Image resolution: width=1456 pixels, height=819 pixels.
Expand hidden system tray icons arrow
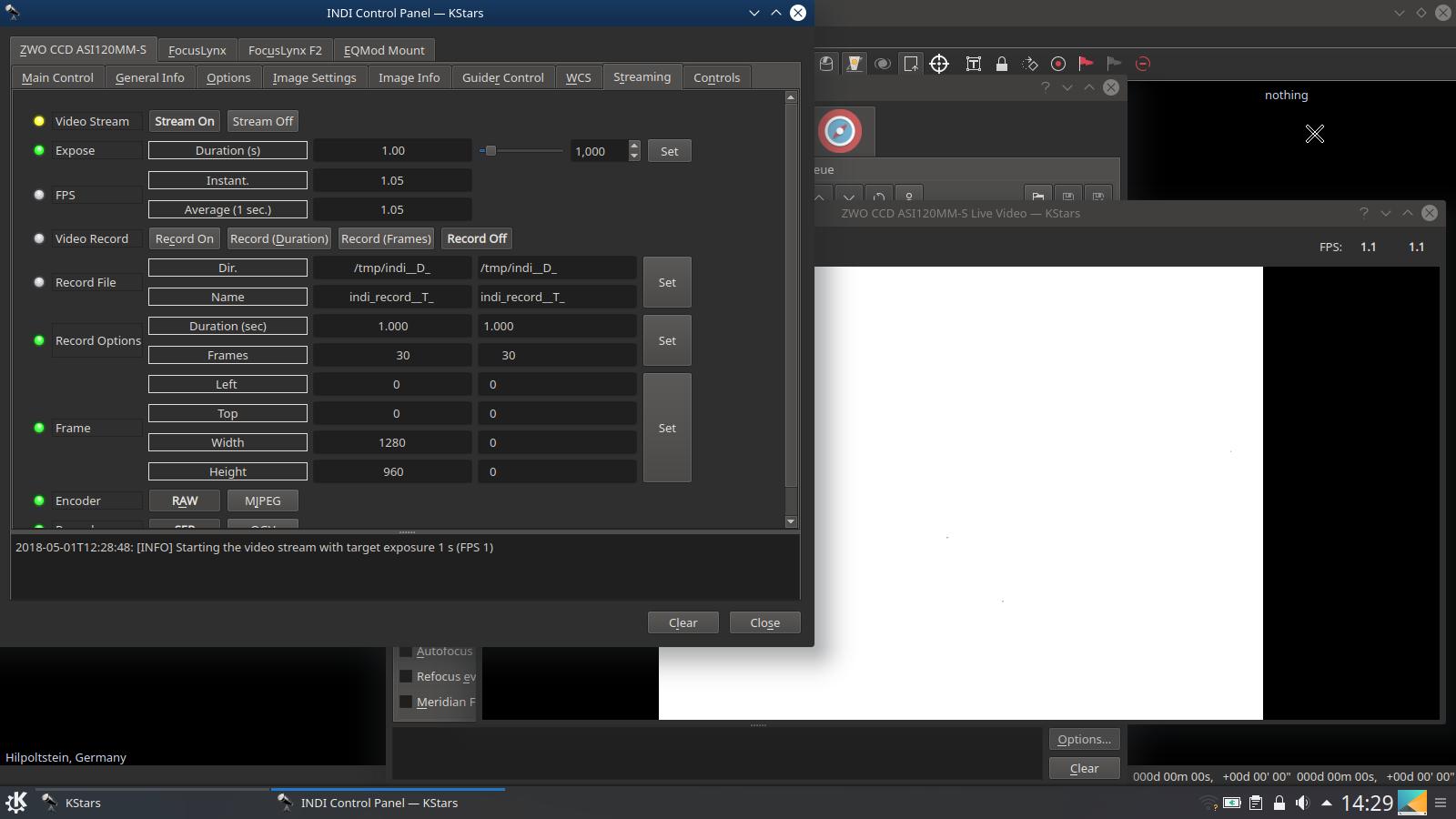coord(1326,803)
